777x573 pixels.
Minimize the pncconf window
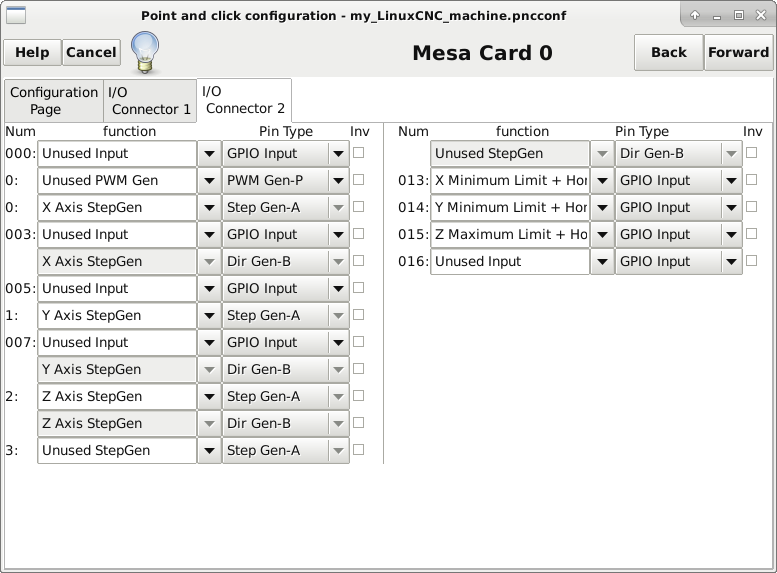click(717, 15)
